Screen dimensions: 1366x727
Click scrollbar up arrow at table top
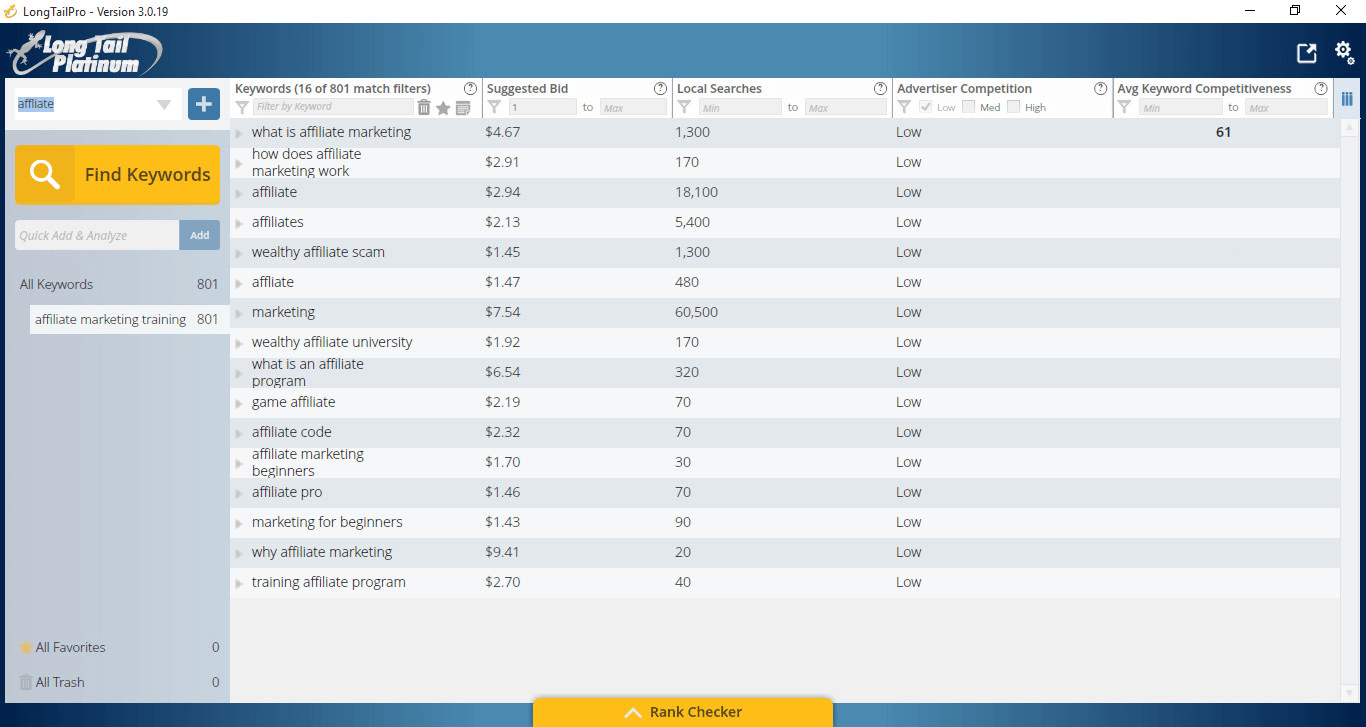coord(1349,128)
